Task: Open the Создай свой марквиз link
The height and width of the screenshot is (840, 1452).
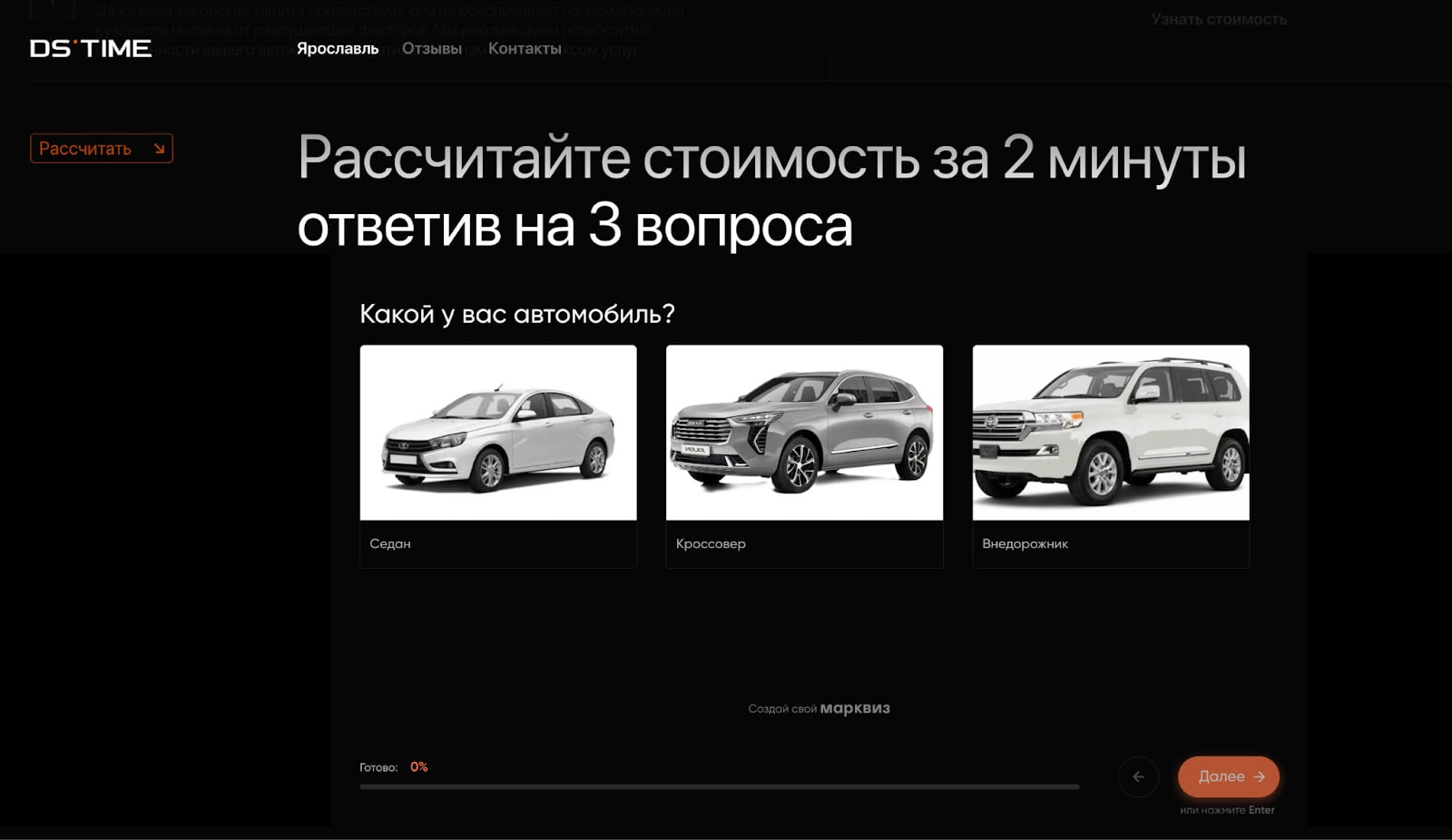Action: click(819, 708)
